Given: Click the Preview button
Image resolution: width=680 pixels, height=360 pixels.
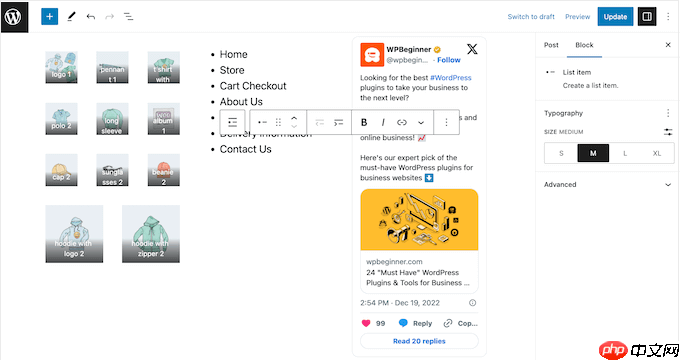Looking at the screenshot, I should [577, 16].
